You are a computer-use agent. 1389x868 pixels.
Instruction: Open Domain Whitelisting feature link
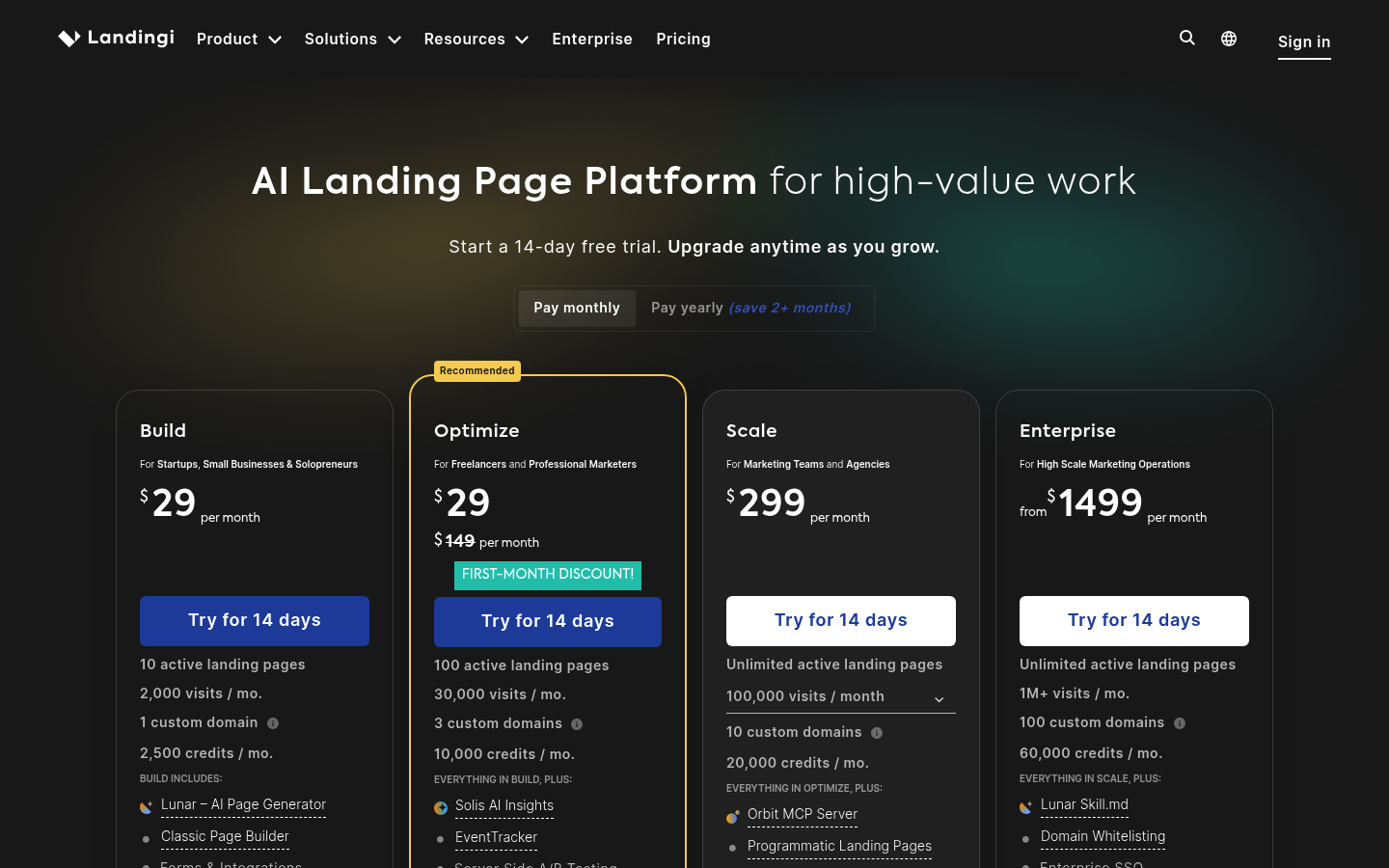(x=1103, y=836)
